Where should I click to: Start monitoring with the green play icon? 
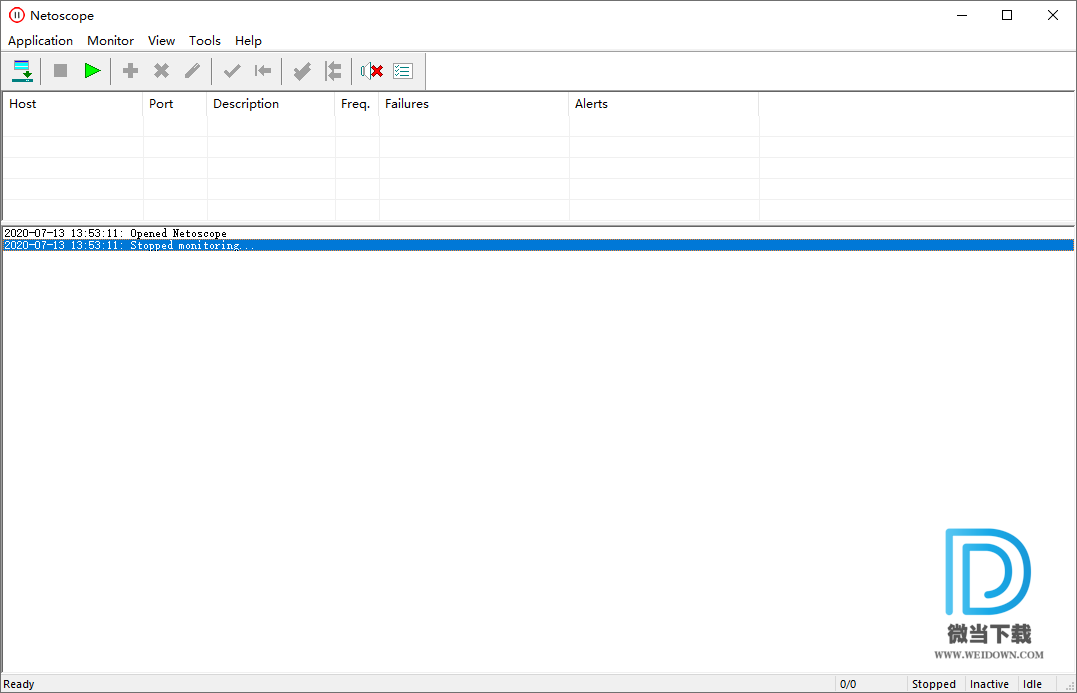(92, 71)
